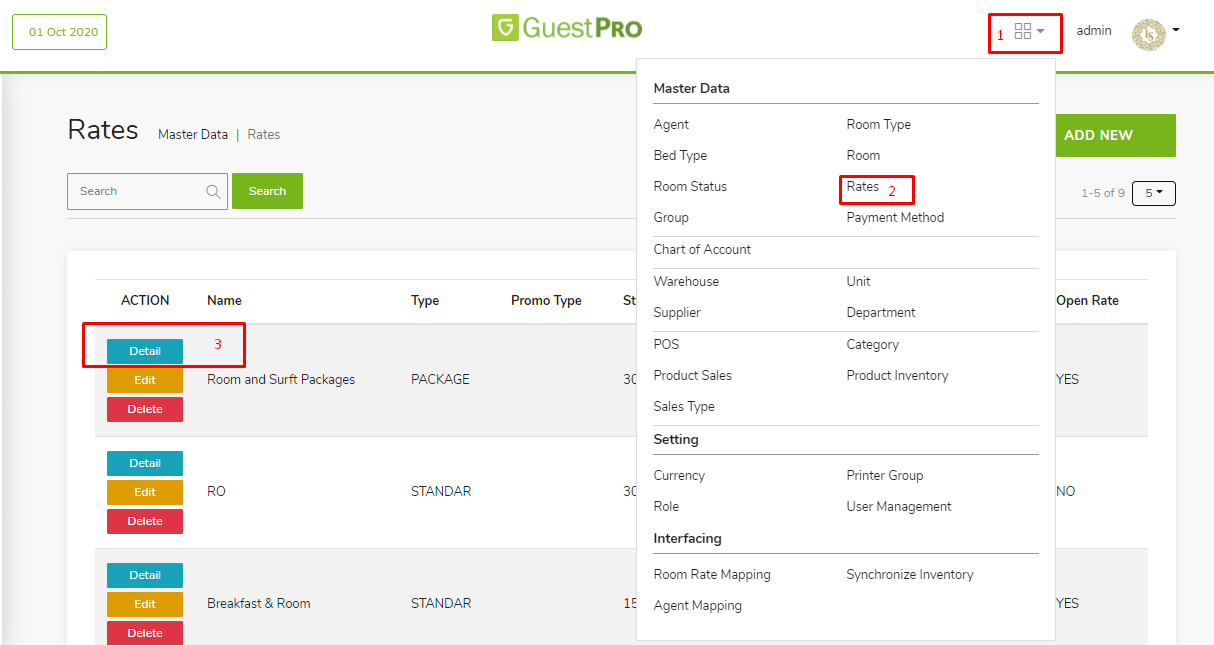Viewport: 1214px width, 645px height.
Task: Edit the RO rate row
Action: point(145,492)
